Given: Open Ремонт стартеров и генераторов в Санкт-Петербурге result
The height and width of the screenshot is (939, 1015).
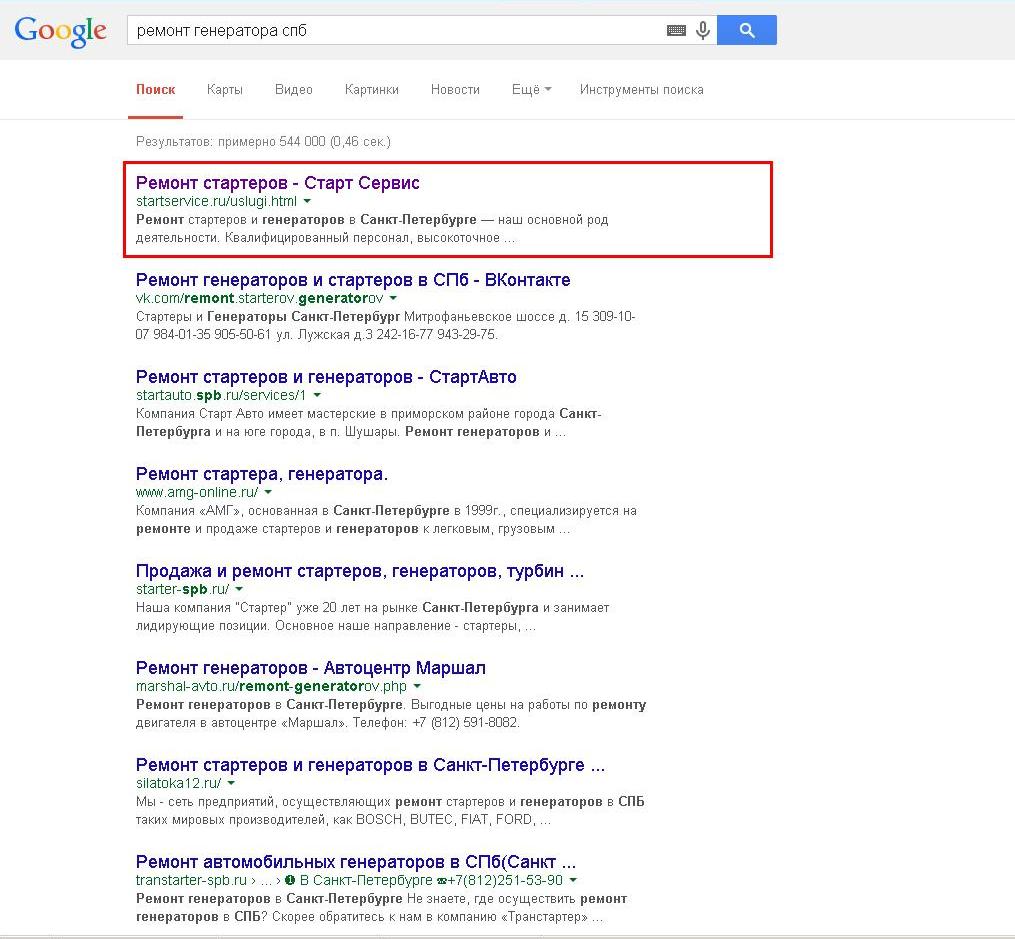Looking at the screenshot, I should click(370, 765).
